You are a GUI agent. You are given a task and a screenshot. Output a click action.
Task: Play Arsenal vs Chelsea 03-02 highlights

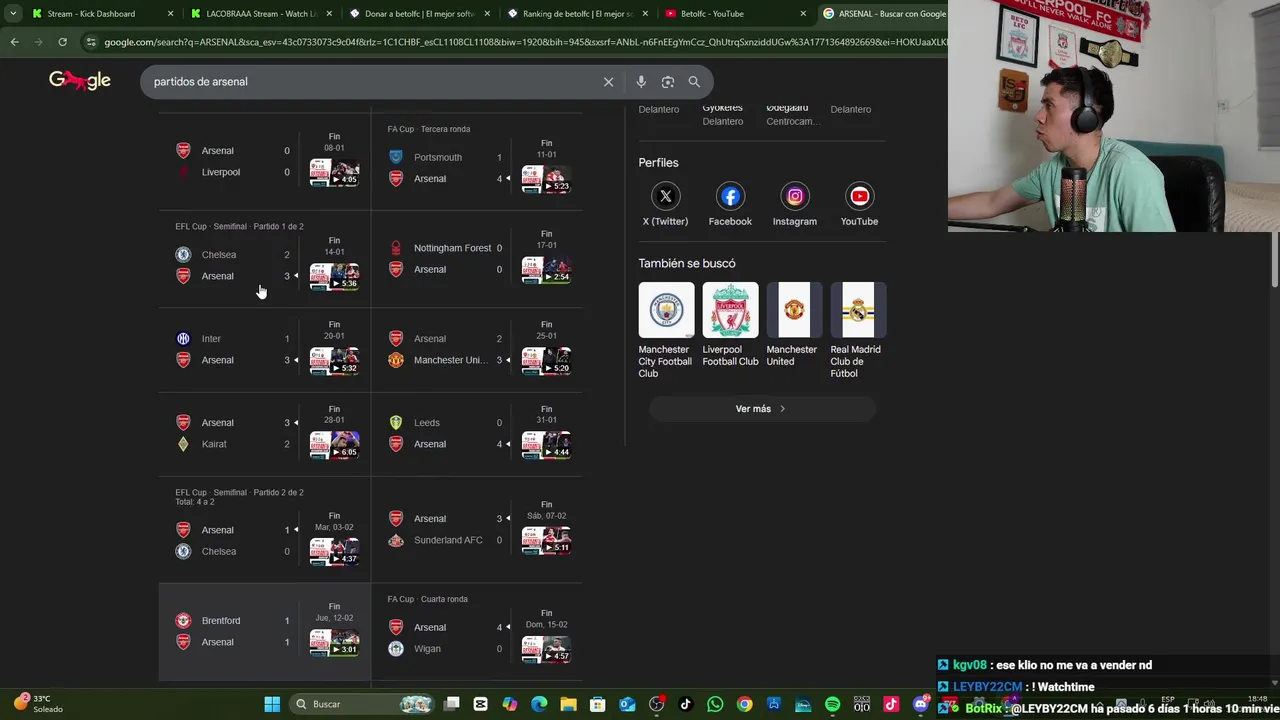[334, 552]
